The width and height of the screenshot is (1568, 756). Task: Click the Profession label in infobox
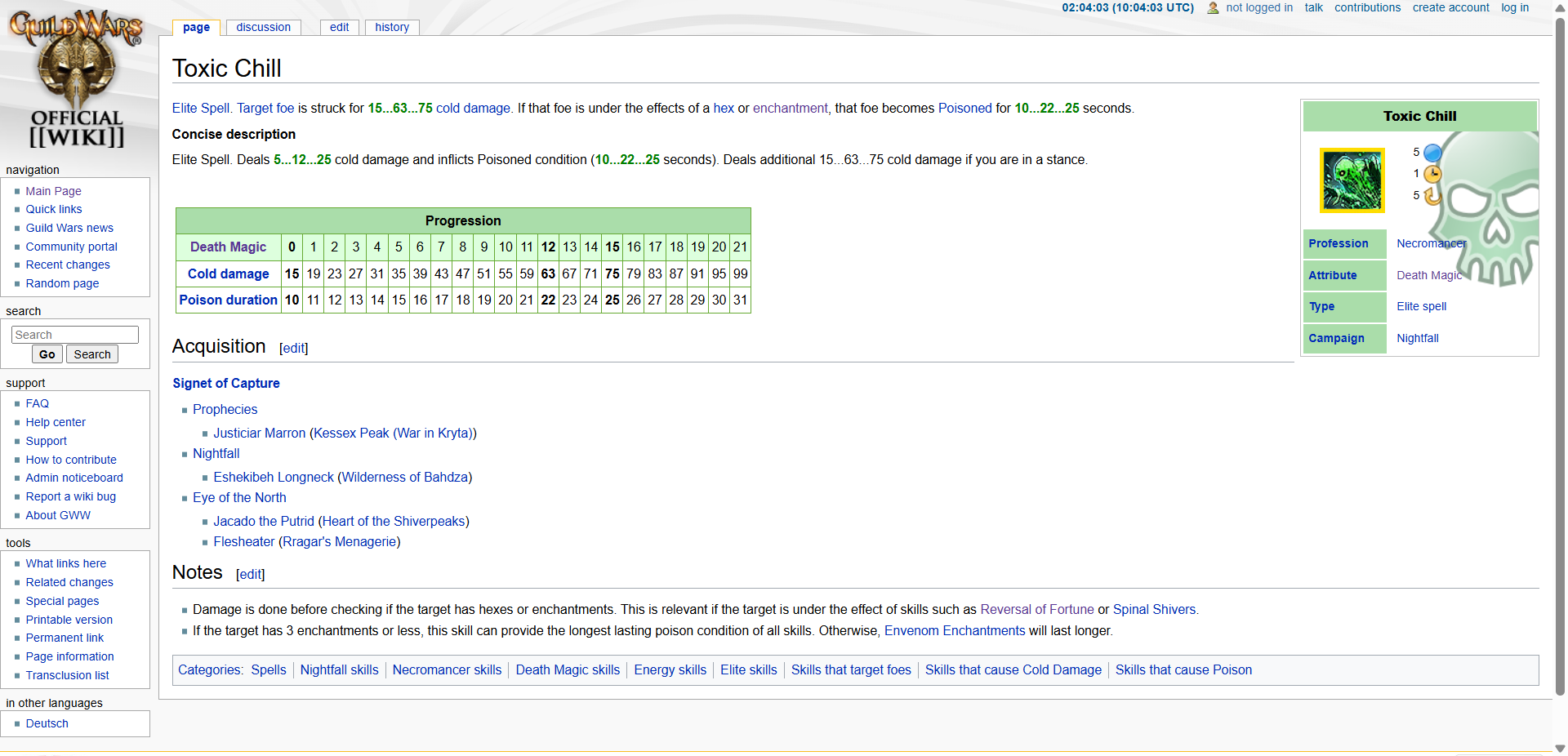[x=1338, y=243]
